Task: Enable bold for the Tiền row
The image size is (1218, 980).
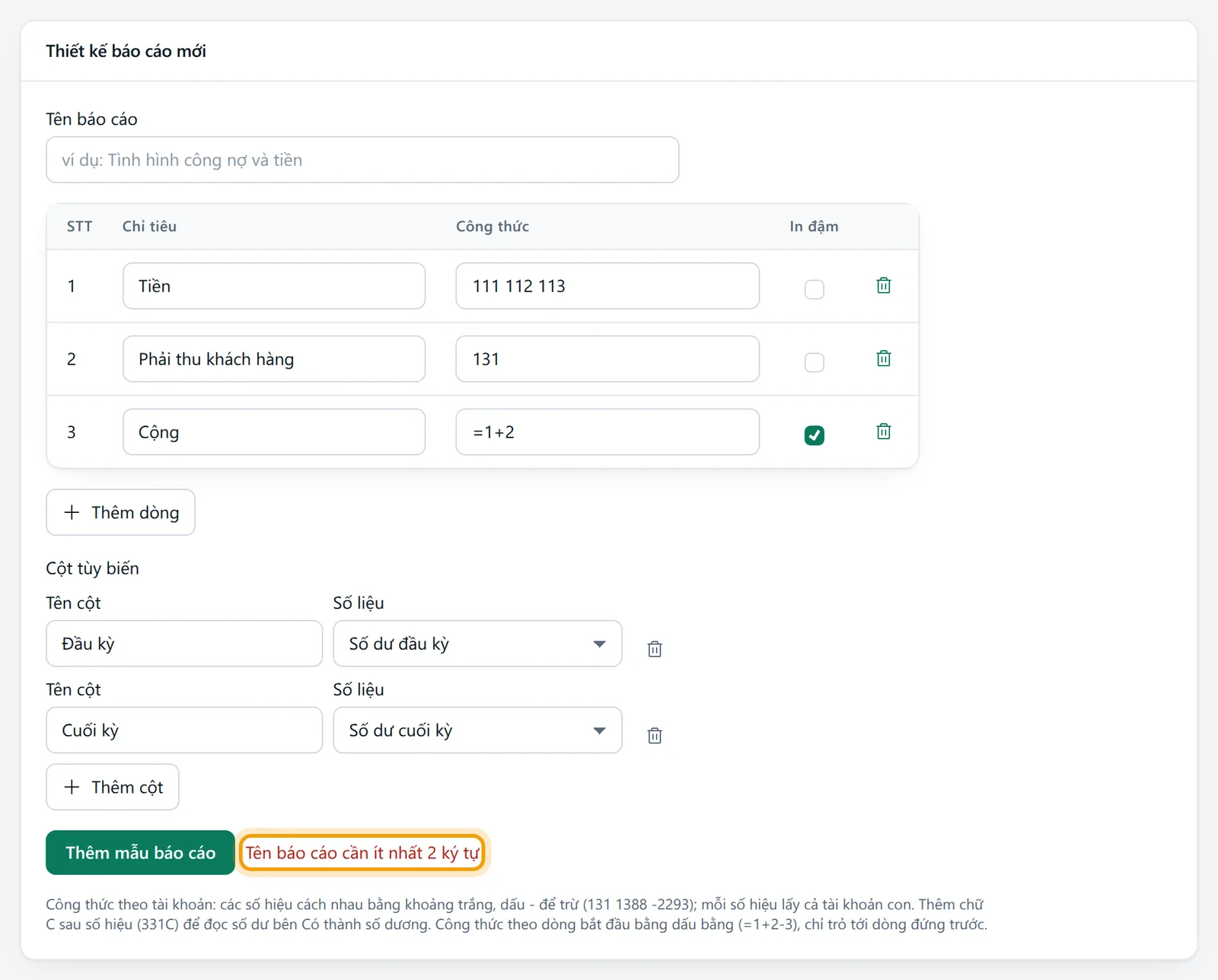Action: pyautogui.click(x=815, y=289)
